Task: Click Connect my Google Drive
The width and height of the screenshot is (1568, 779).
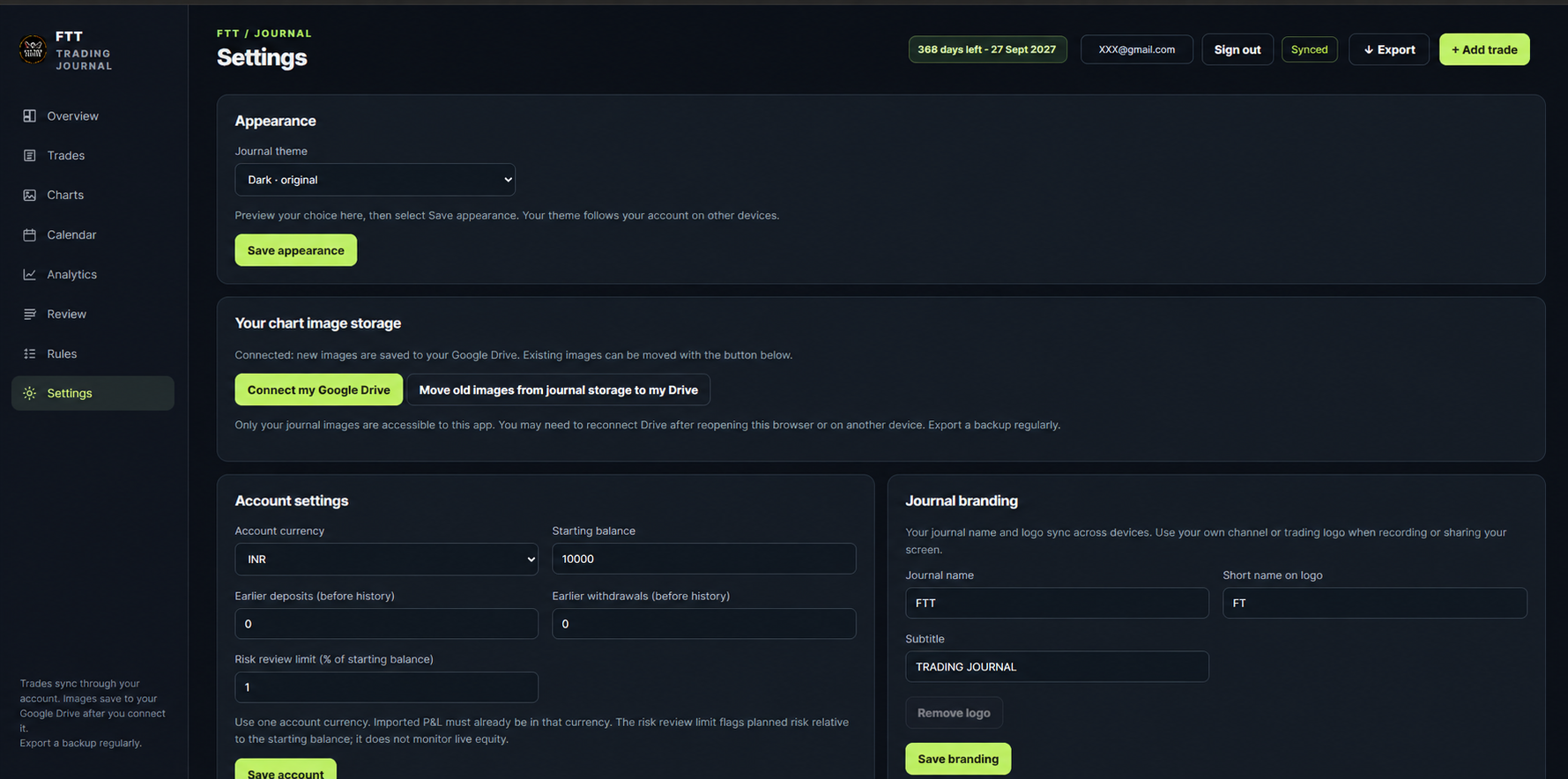Action: coord(318,389)
